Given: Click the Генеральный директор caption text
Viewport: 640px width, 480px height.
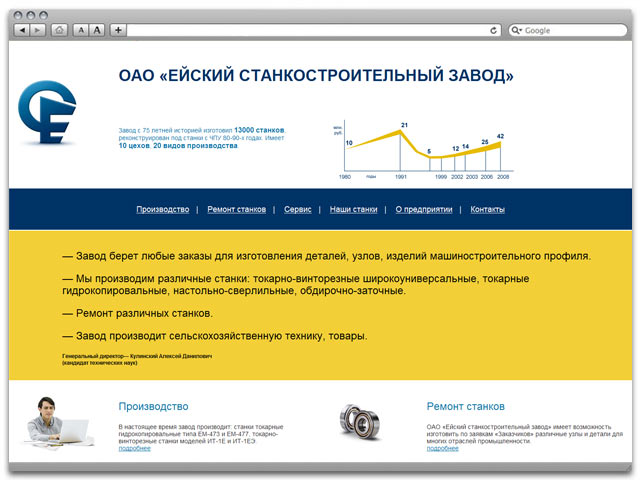Looking at the screenshot, I should tap(137, 359).
